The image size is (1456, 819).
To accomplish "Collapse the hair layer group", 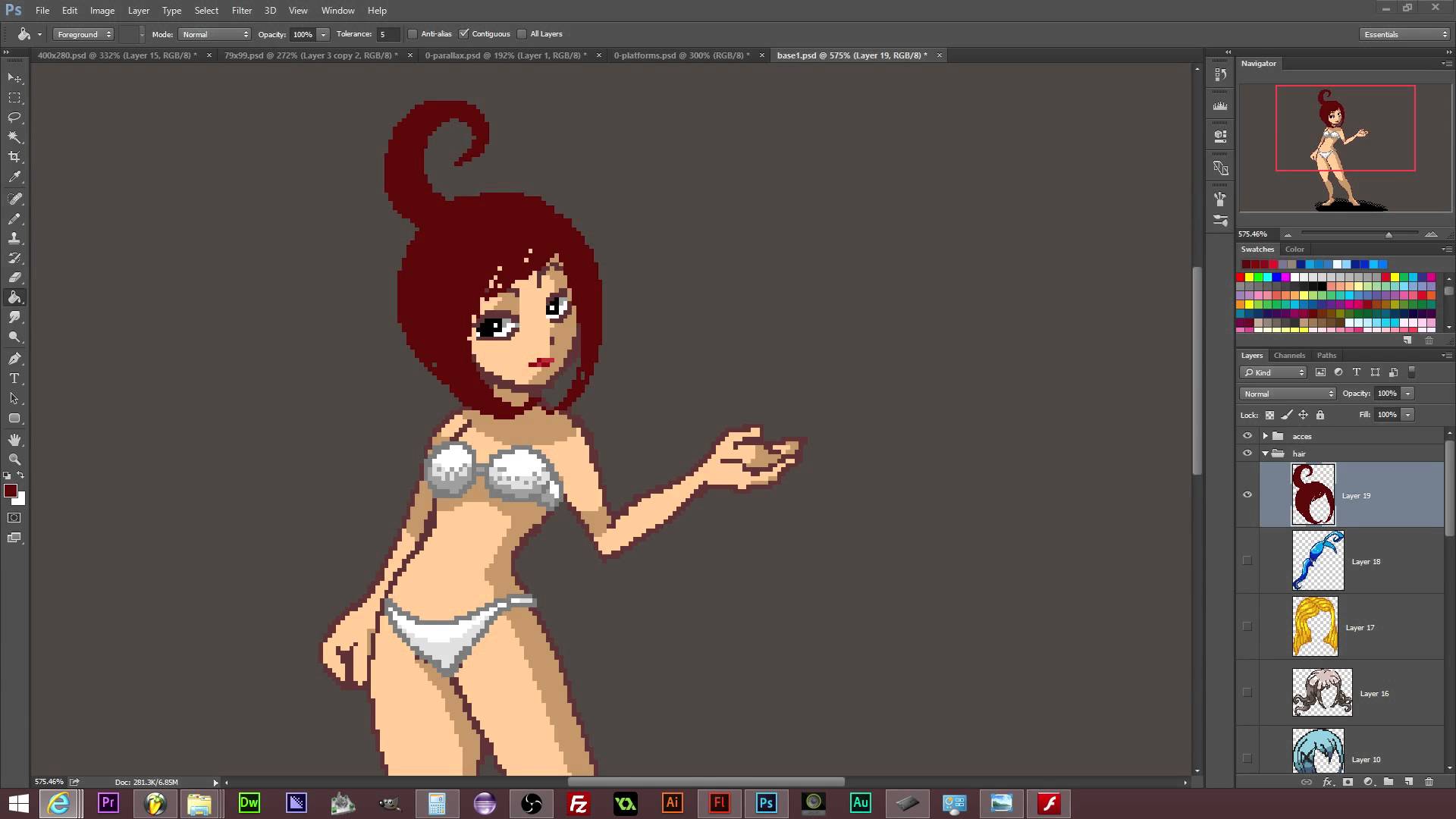I will click(1265, 453).
